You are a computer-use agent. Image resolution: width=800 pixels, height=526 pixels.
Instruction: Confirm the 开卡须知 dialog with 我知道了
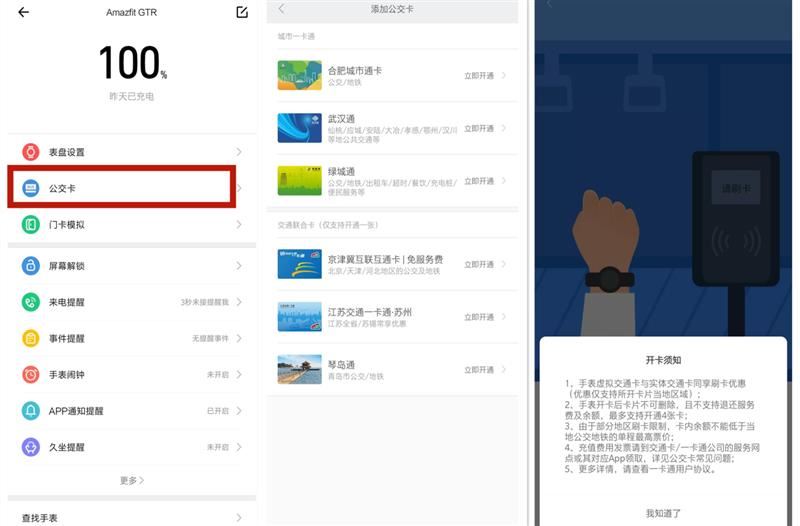663,513
